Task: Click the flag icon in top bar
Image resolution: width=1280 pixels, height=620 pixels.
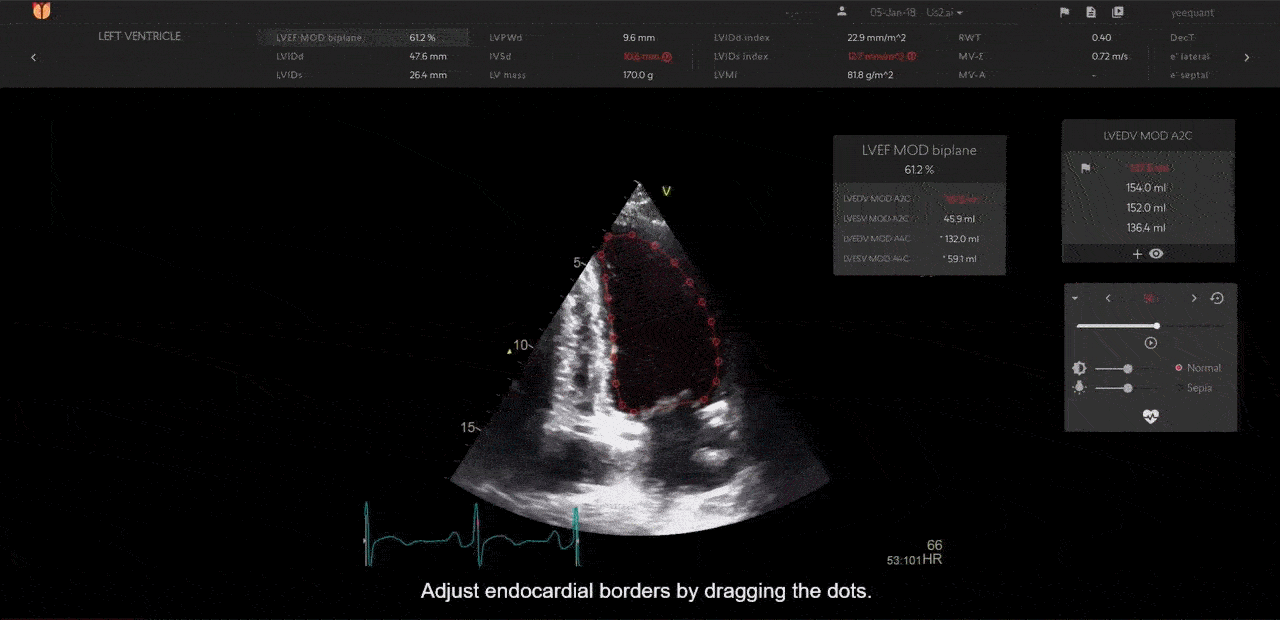Action: pyautogui.click(x=1064, y=13)
